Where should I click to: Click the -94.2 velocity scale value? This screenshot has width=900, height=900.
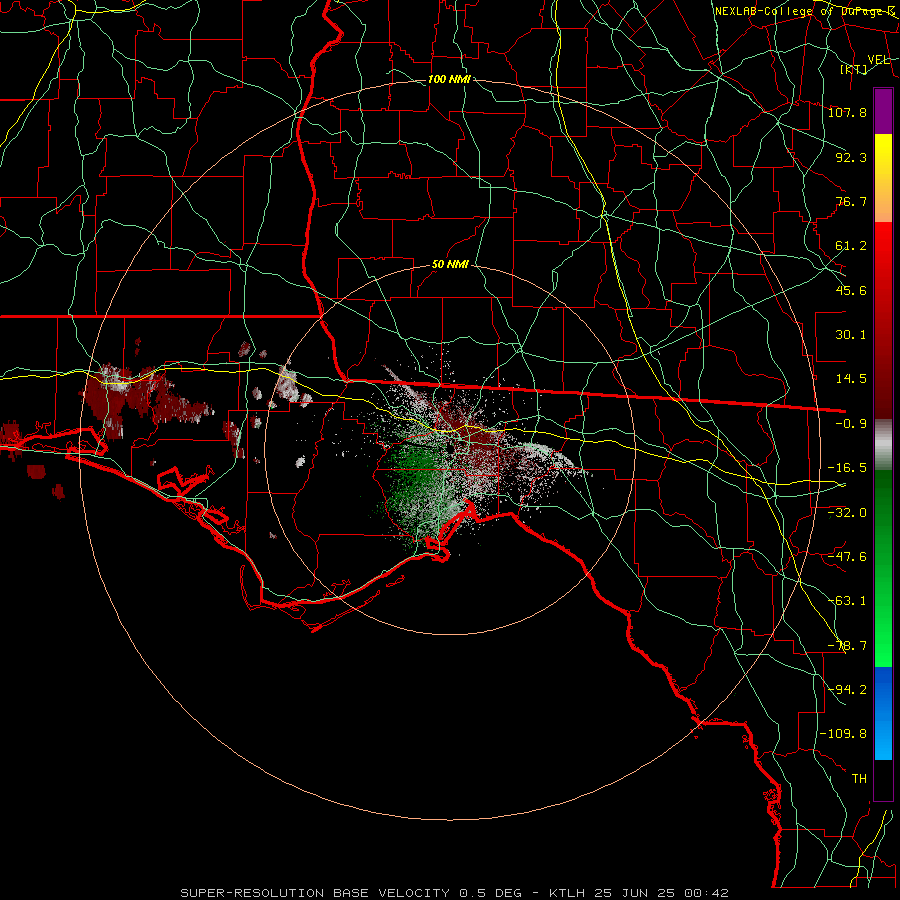point(847,690)
